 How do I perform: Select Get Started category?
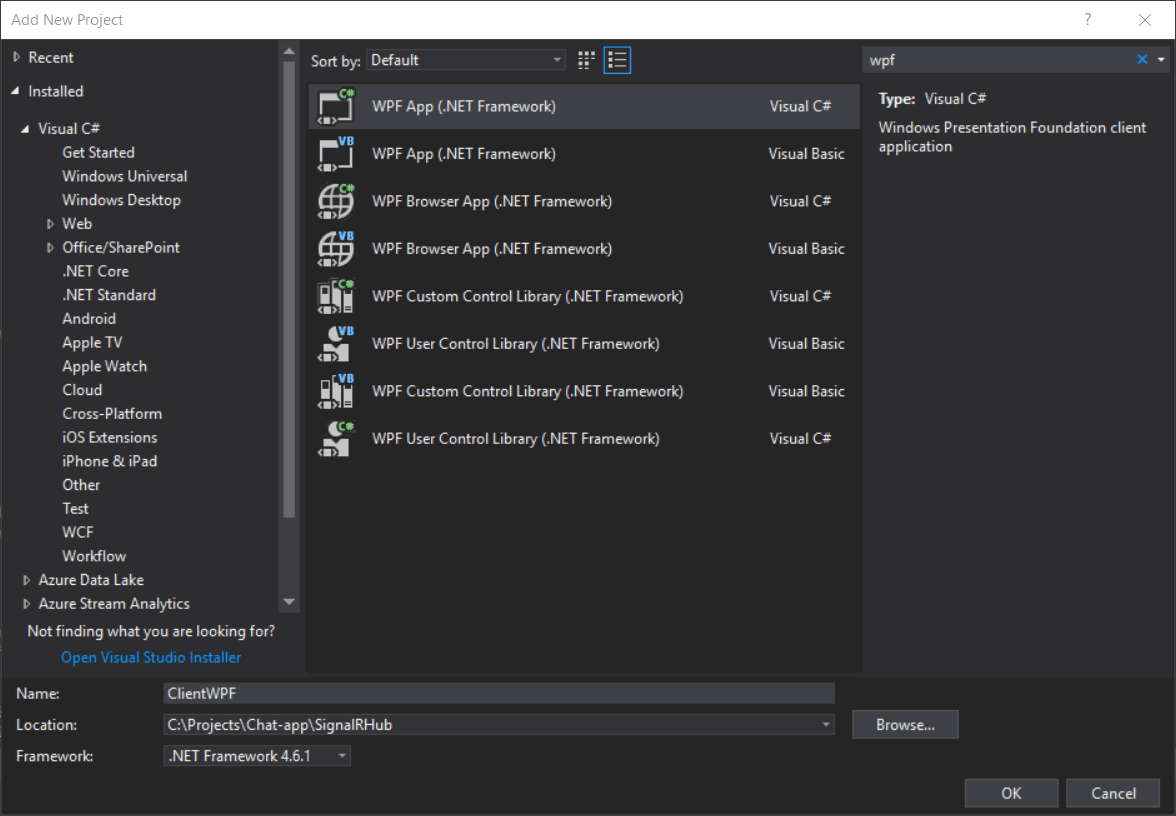click(98, 152)
